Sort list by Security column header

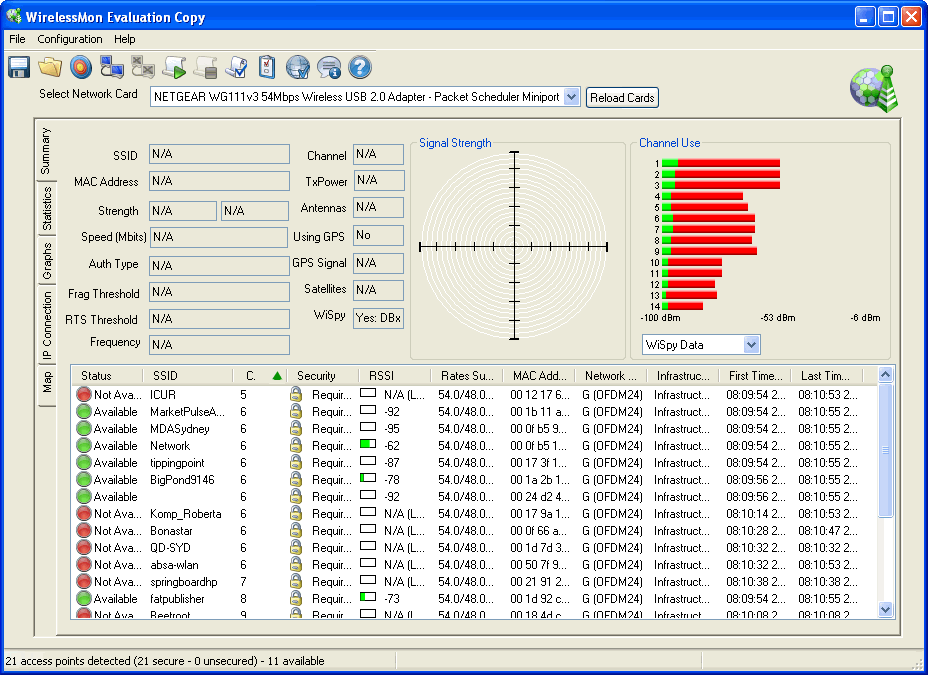point(323,376)
